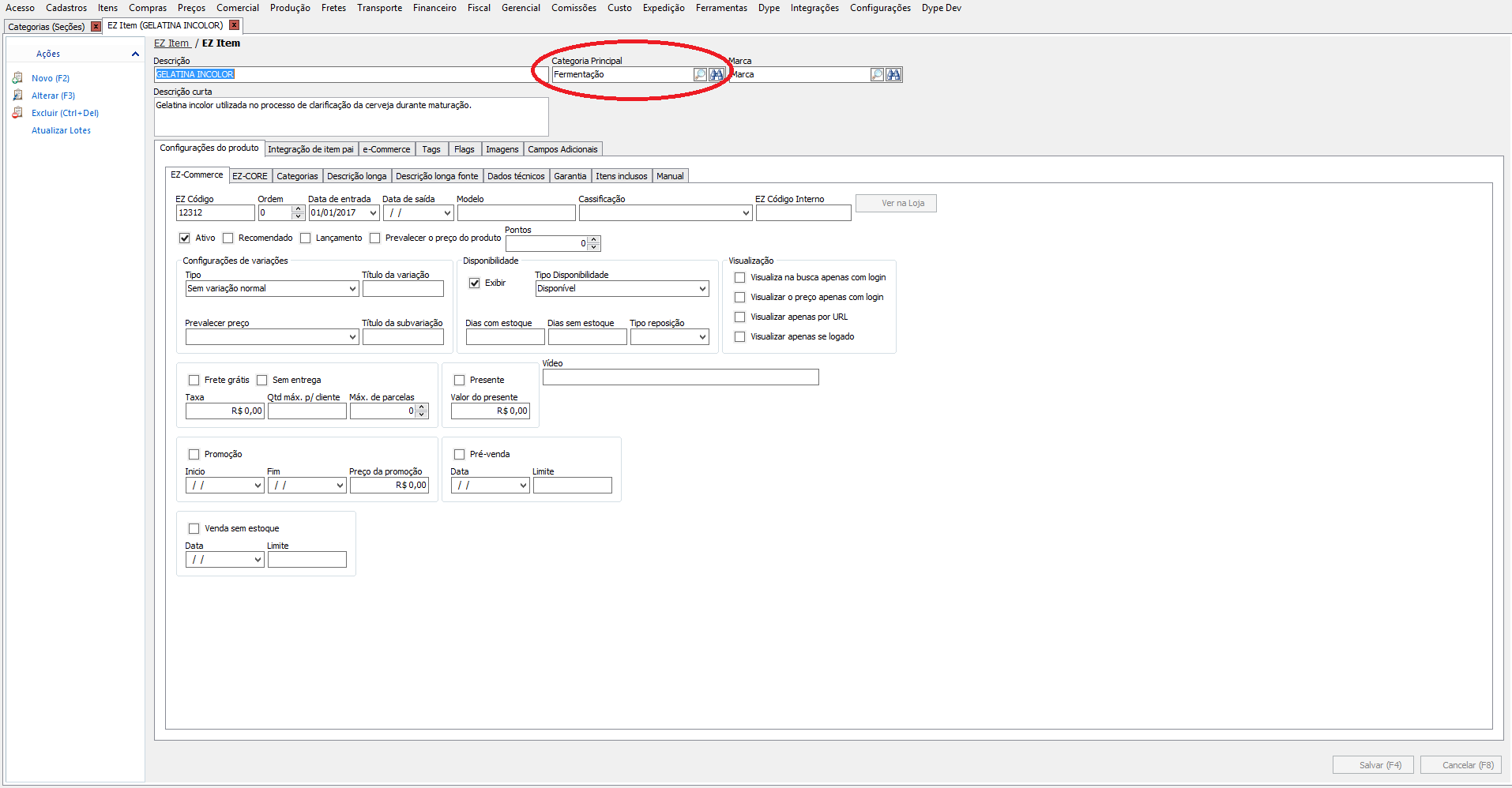Click the EZ Código Interno field
This screenshot has width=1512, height=788.
pos(803,213)
